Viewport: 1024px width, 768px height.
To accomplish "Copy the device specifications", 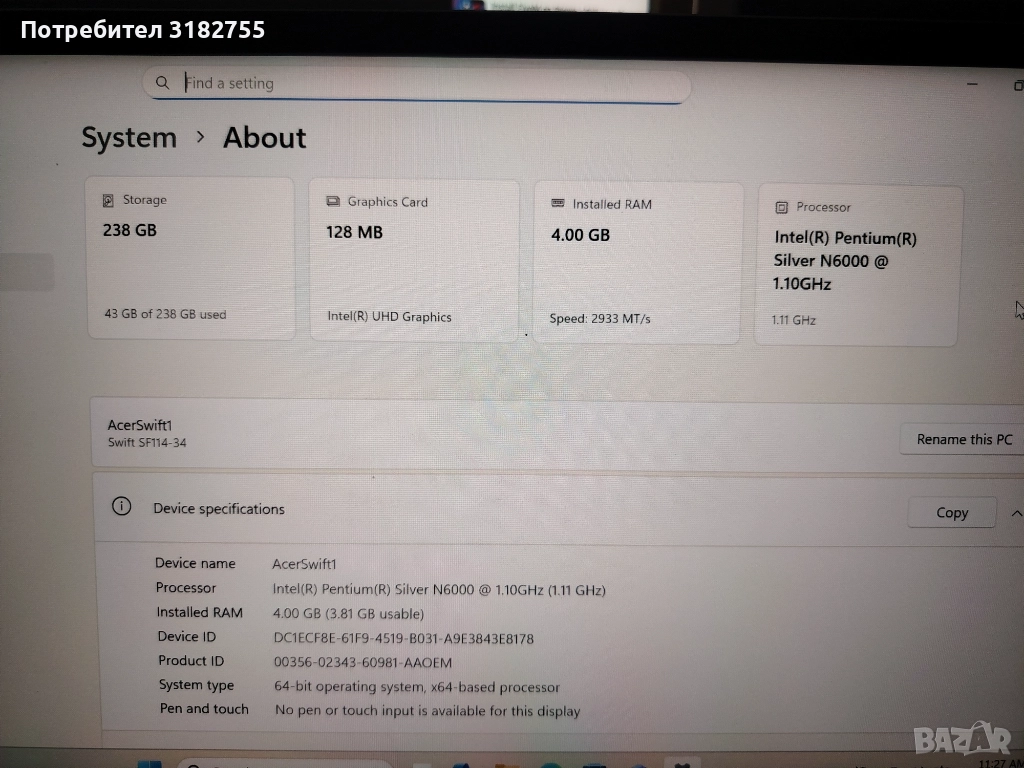I will coord(951,512).
